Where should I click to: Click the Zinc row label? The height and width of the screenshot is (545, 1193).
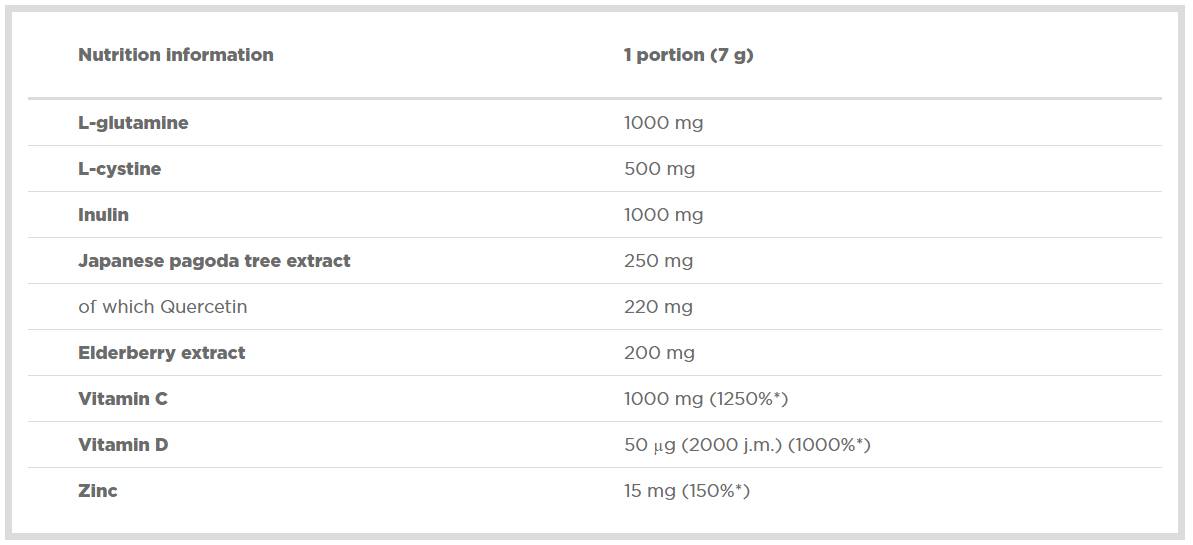pos(97,491)
